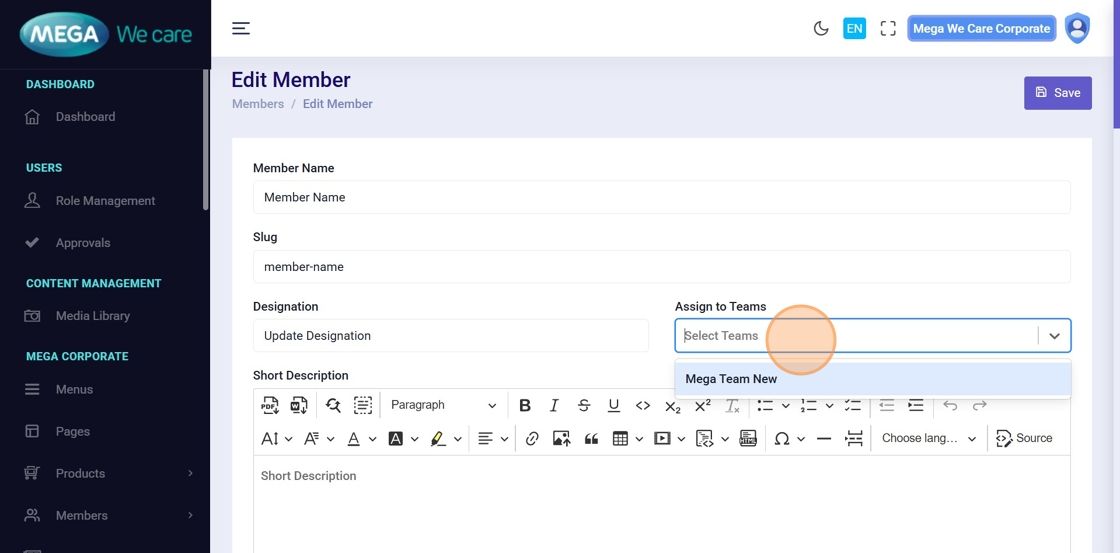Toggle fullscreen mode
The height and width of the screenshot is (553, 1120).
coord(888,29)
